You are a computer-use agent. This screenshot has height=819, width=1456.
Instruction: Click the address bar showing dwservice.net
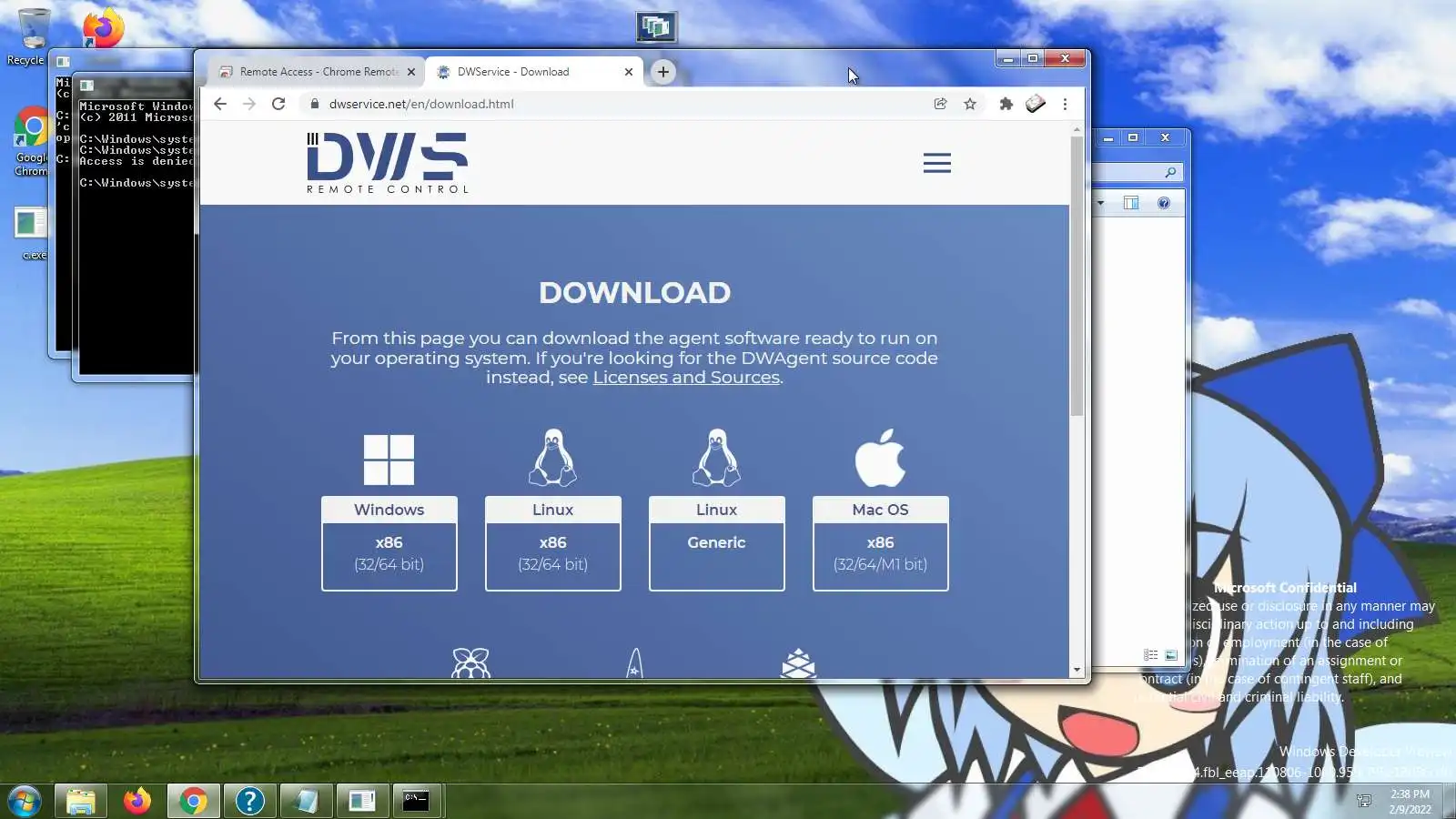pos(619,104)
